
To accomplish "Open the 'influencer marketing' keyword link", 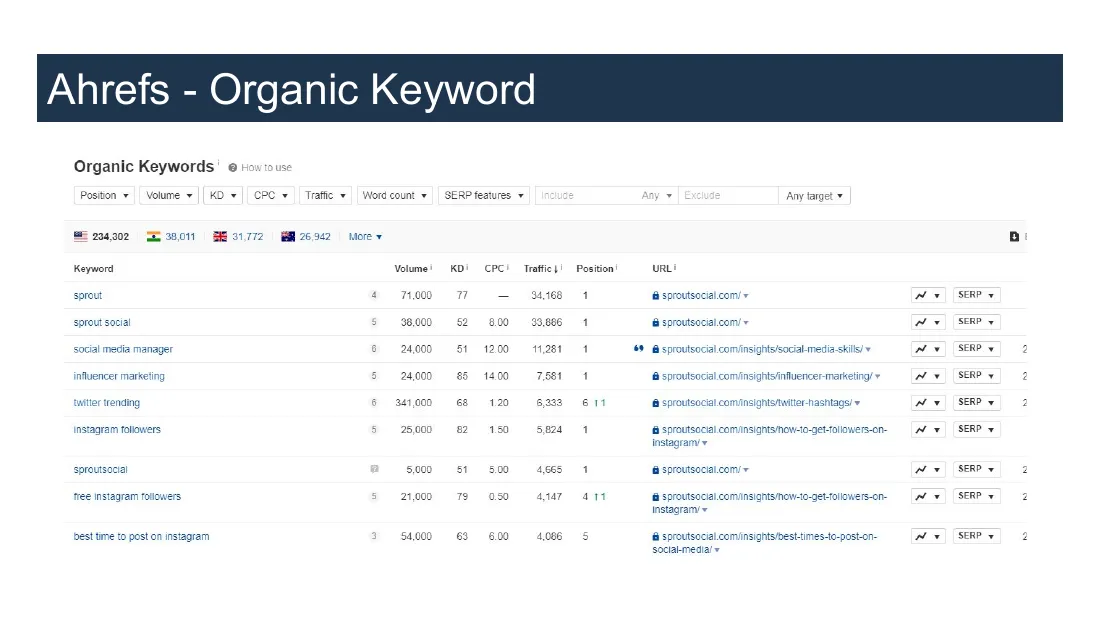I will [x=119, y=376].
